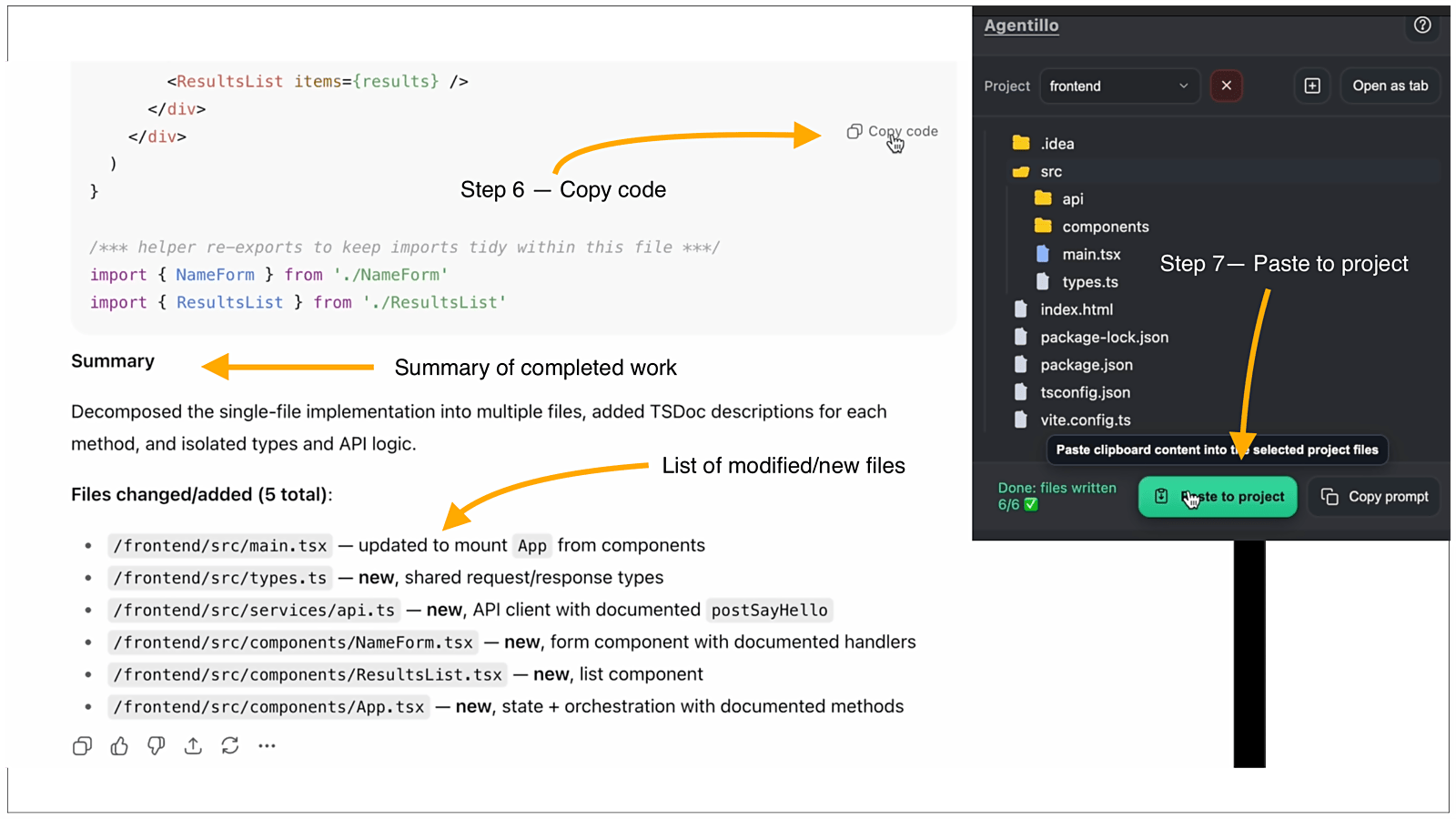Click the index.html file icon
Image resolution: width=1456 pixels, height=819 pixels.
click(1021, 309)
